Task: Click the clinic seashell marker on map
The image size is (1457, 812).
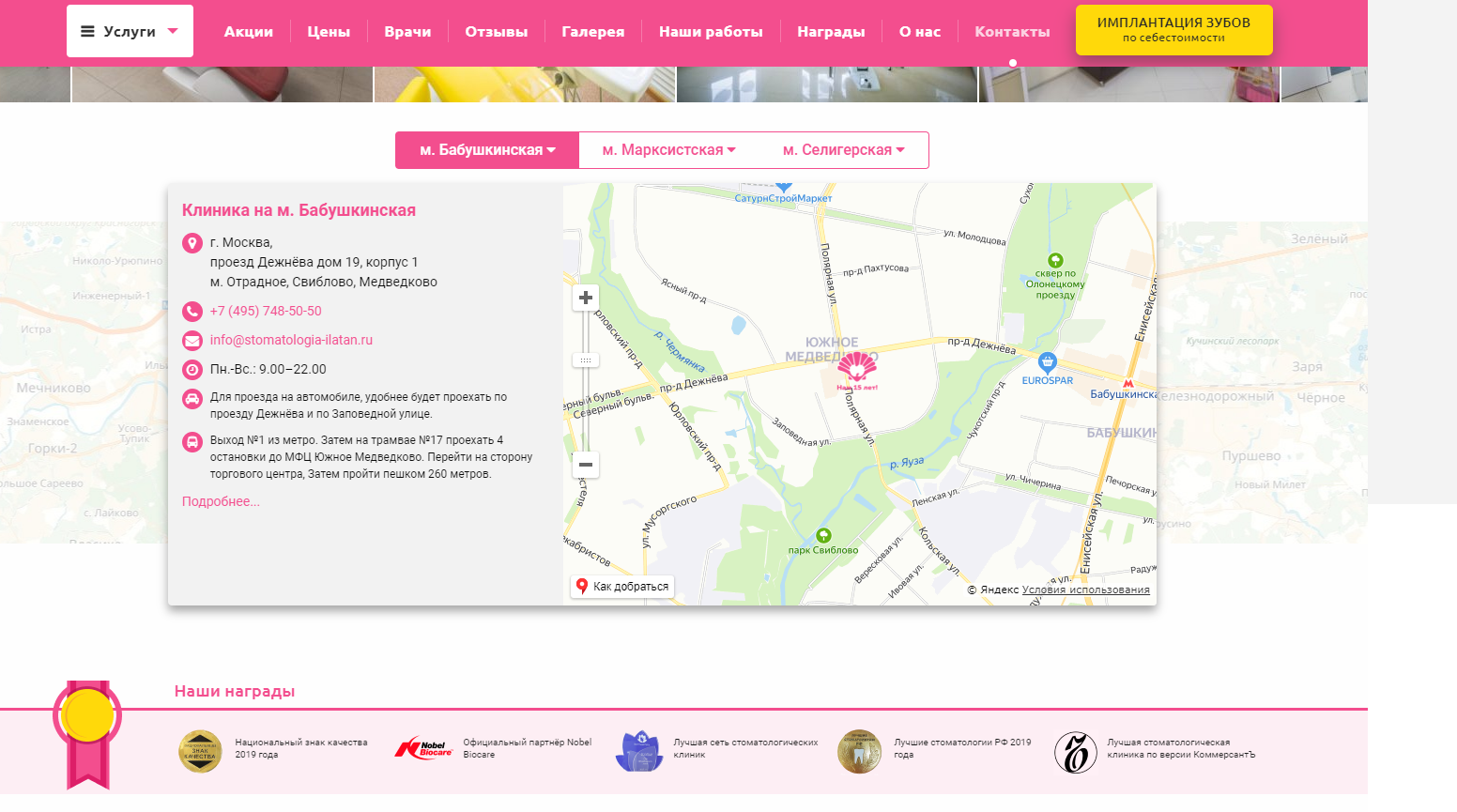Action: (856, 368)
